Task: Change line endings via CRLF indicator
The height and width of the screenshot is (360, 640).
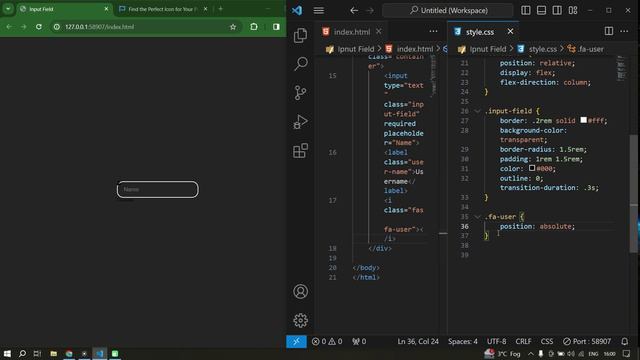Action: pos(523,341)
